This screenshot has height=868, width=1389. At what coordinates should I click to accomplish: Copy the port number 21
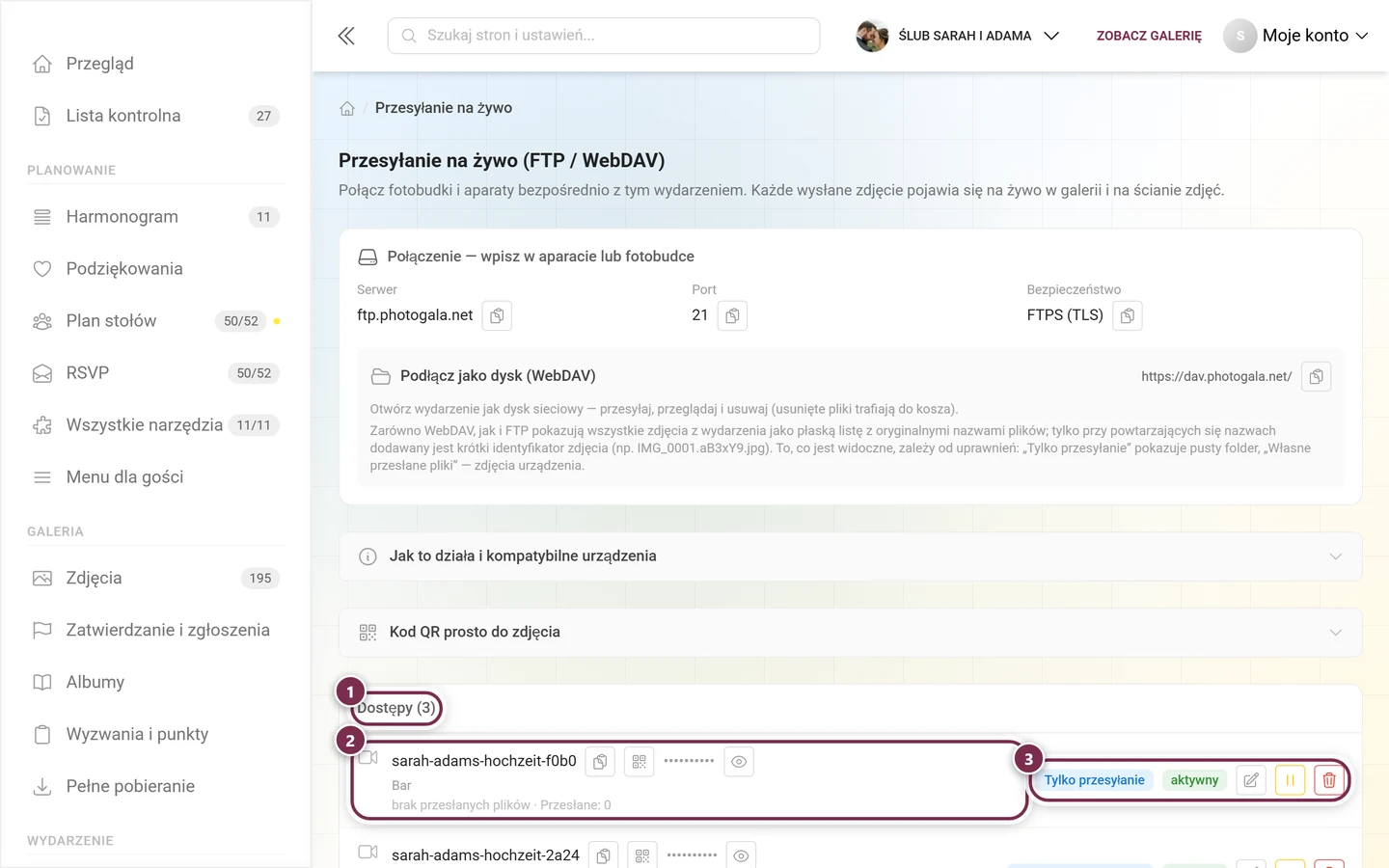[x=732, y=315]
